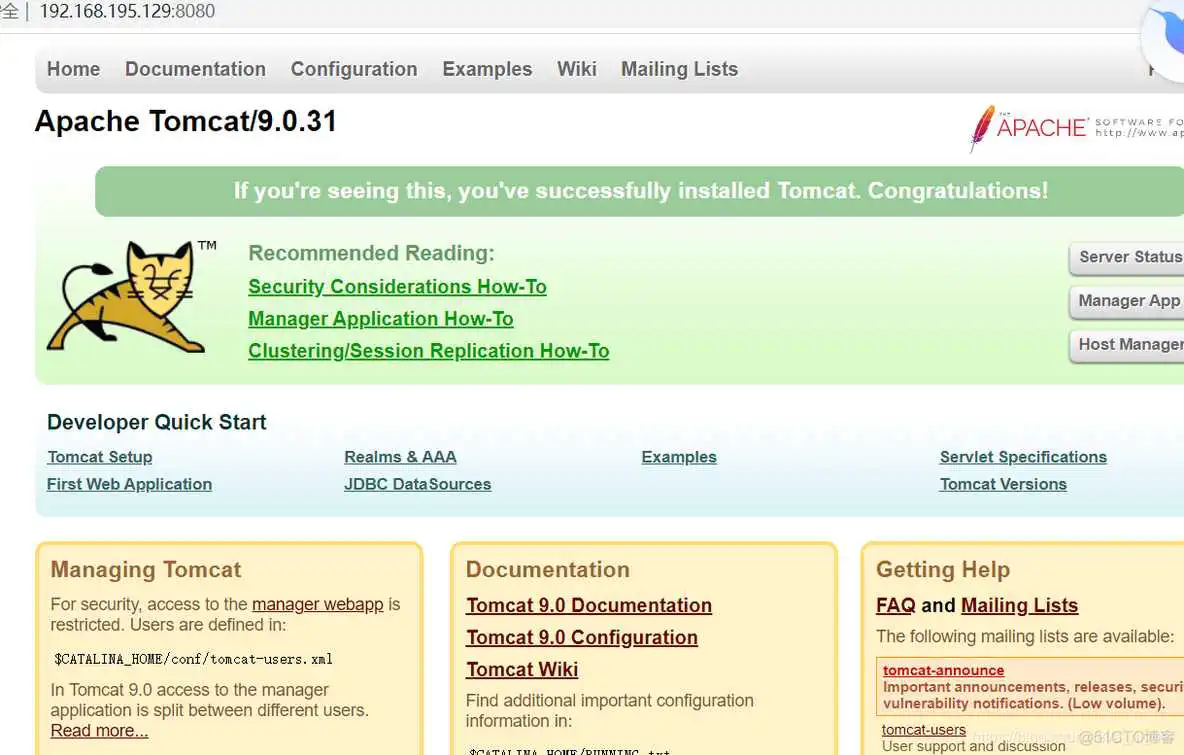Select the Wiki navigation item
Image resolution: width=1184 pixels, height=755 pixels.
pyautogui.click(x=577, y=69)
